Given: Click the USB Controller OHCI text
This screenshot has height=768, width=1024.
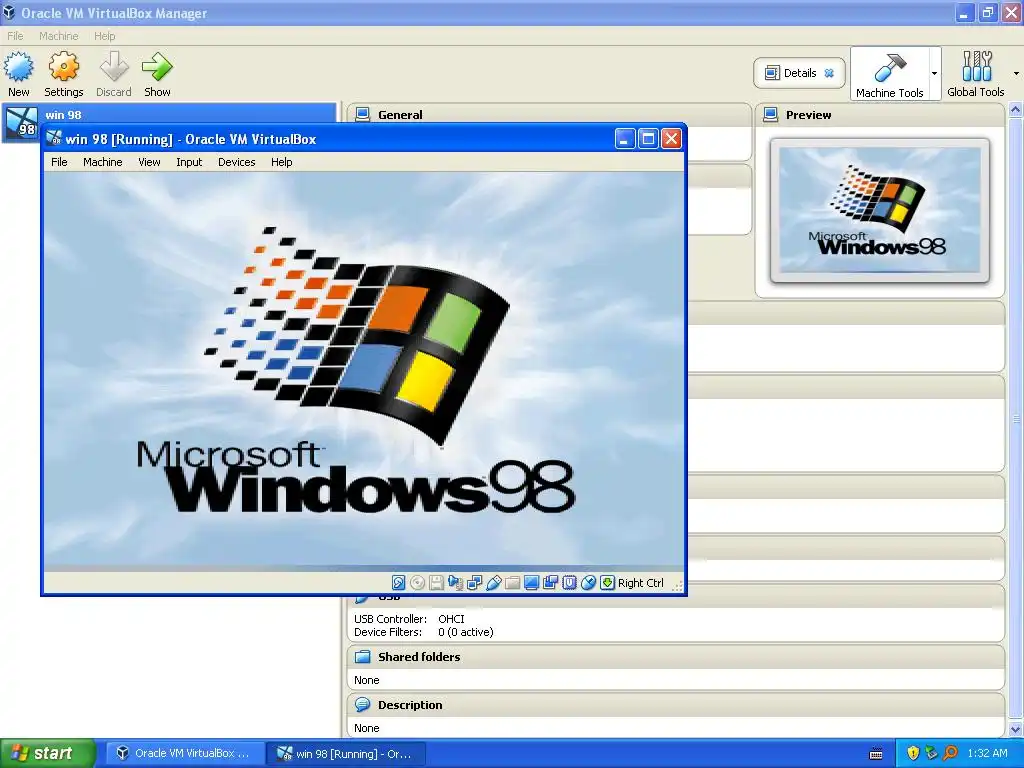Looking at the screenshot, I should click(409, 618).
